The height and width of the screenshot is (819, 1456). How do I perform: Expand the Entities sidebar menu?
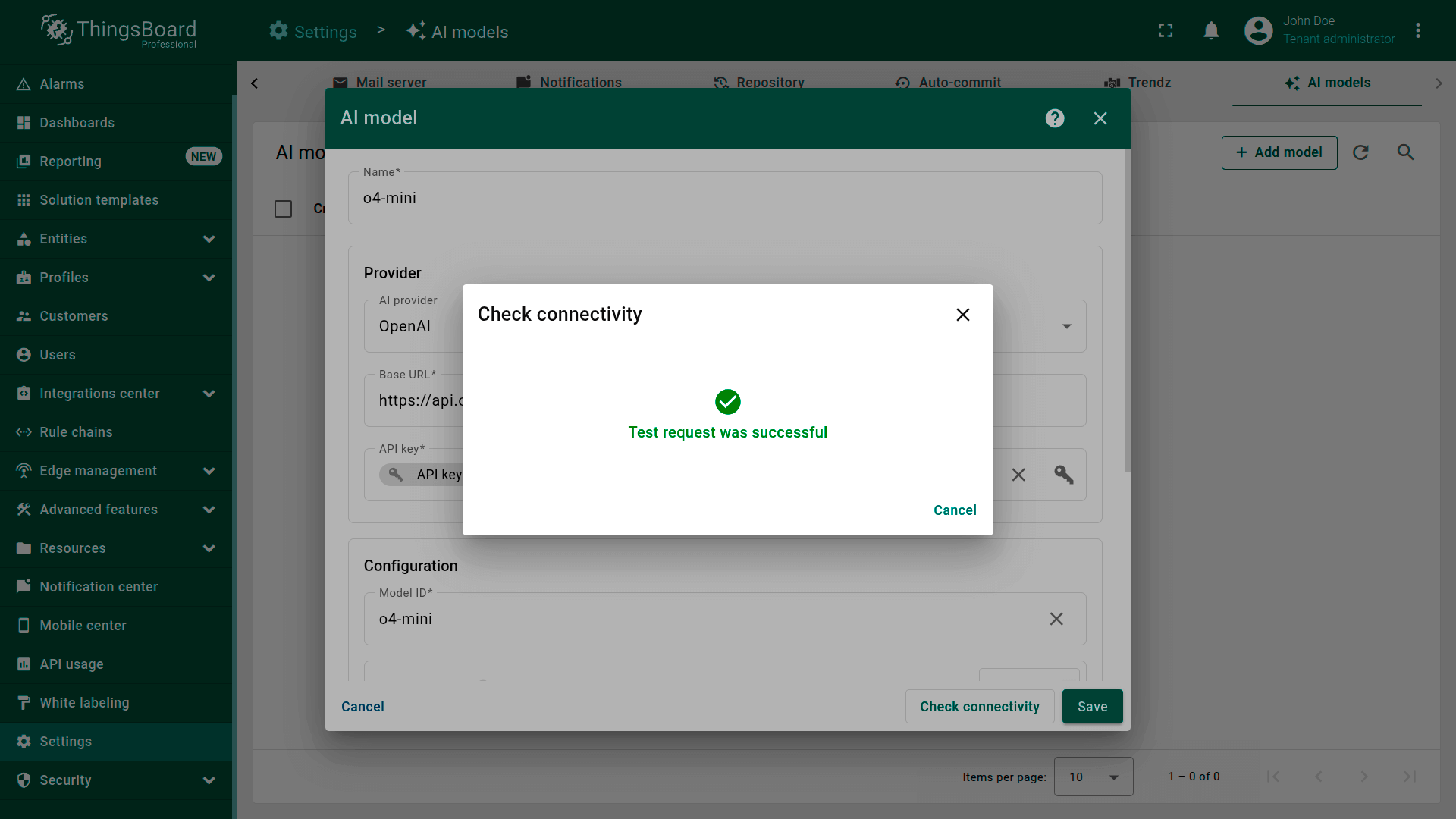click(209, 239)
